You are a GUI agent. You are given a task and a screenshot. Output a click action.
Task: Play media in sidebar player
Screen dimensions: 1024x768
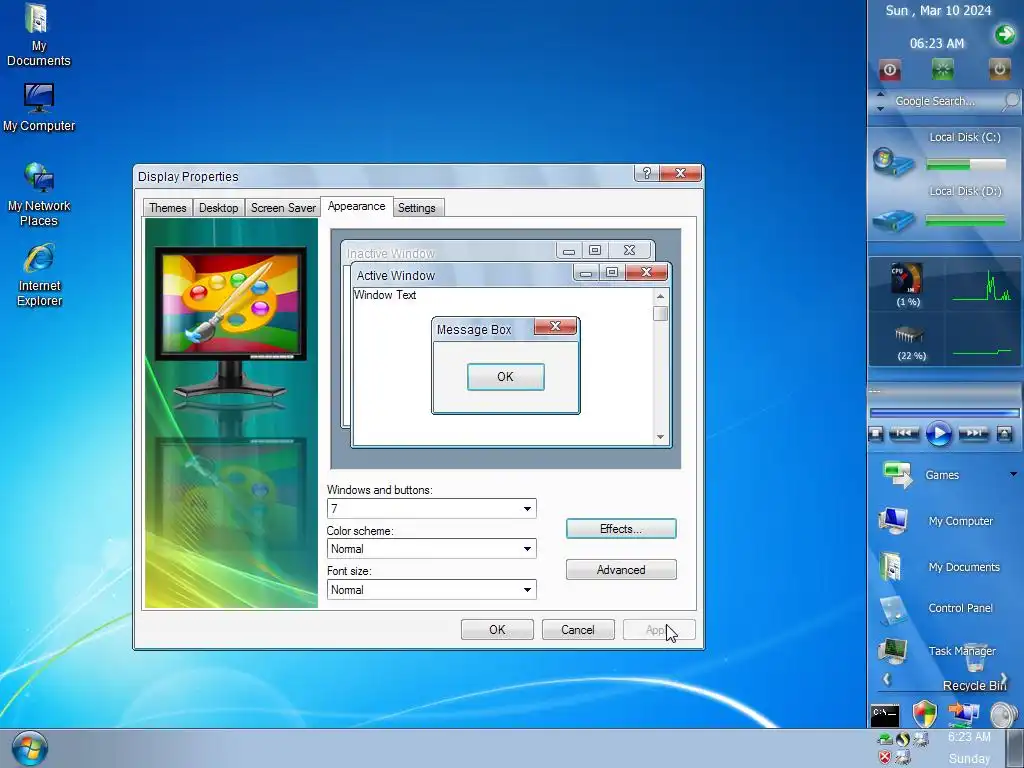(x=939, y=433)
